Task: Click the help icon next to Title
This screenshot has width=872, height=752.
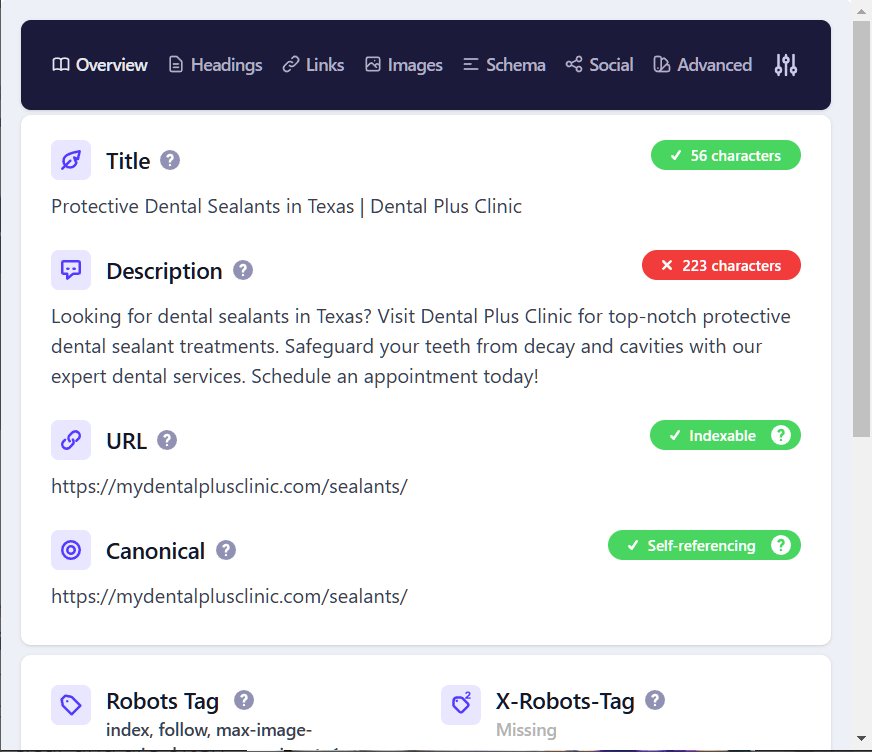Action: point(169,160)
